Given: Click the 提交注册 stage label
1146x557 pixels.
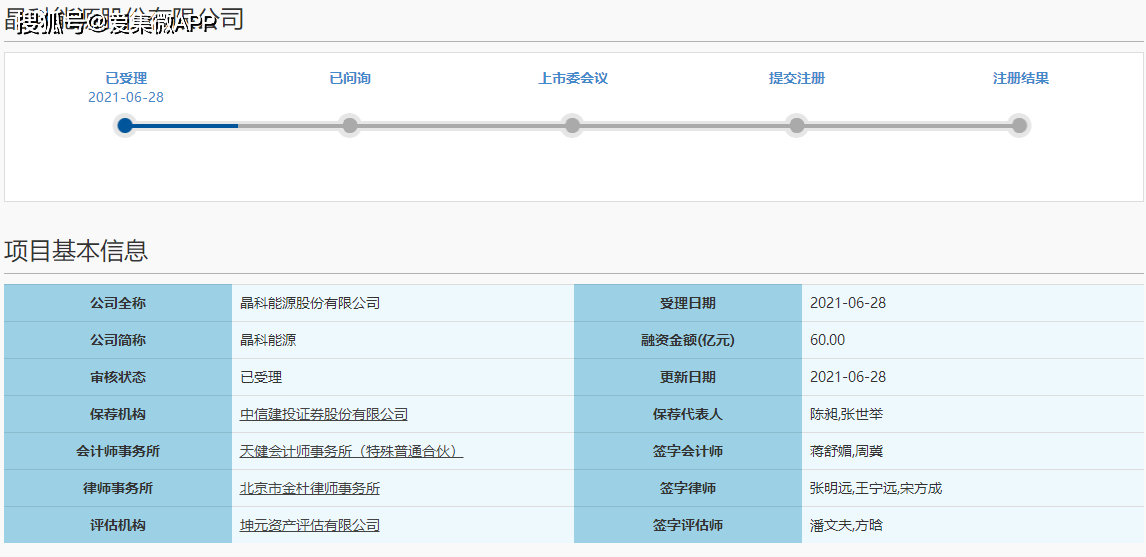Looking at the screenshot, I should point(797,78).
